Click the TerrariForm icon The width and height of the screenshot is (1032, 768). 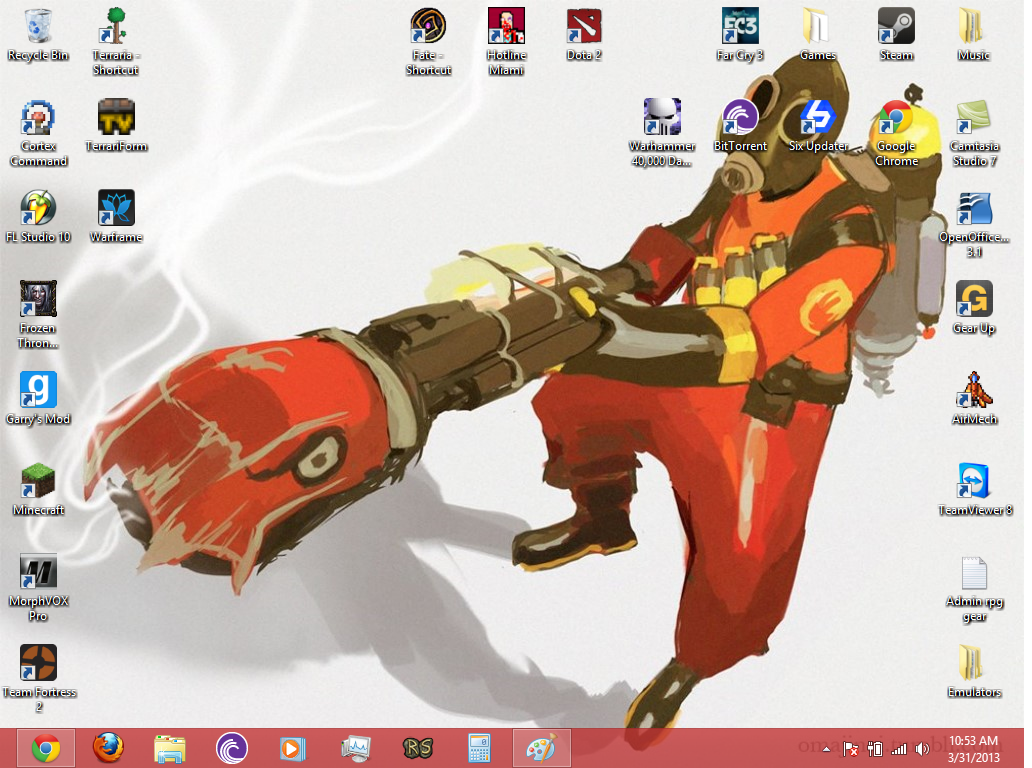[x=116, y=126]
